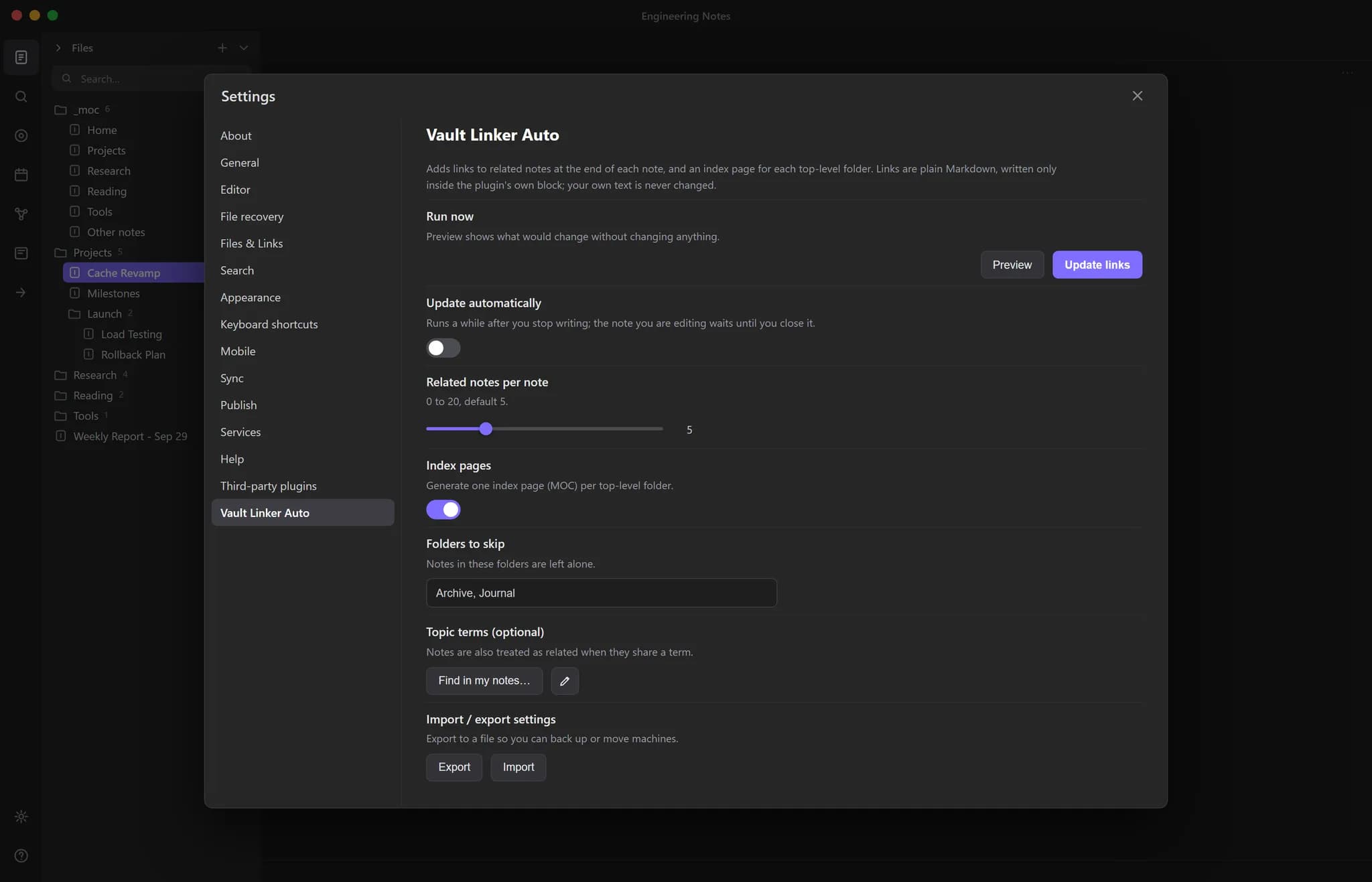Turn off the Index pages toggle
1372x882 pixels.
[443, 510]
